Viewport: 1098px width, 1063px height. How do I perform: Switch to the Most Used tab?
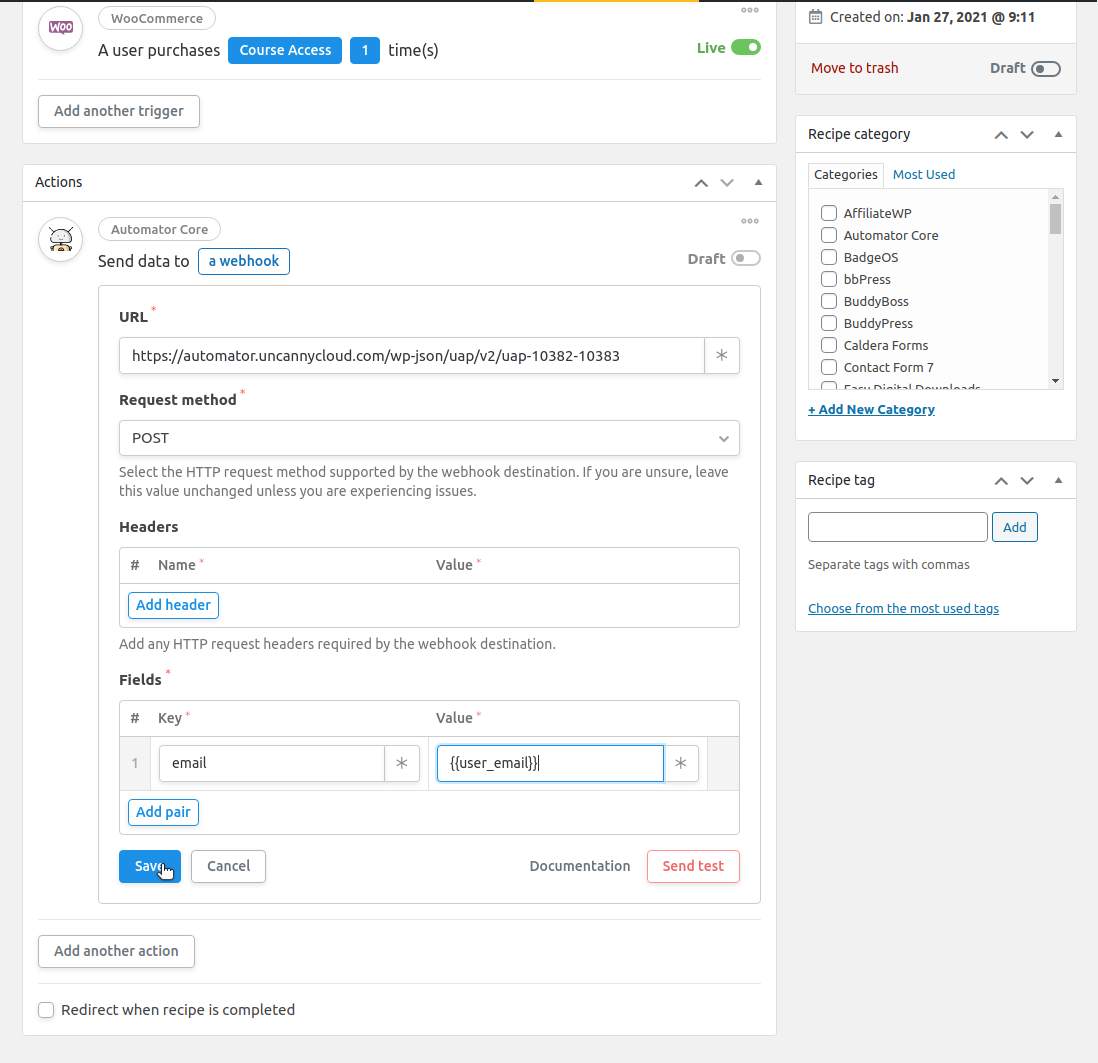click(x=924, y=175)
